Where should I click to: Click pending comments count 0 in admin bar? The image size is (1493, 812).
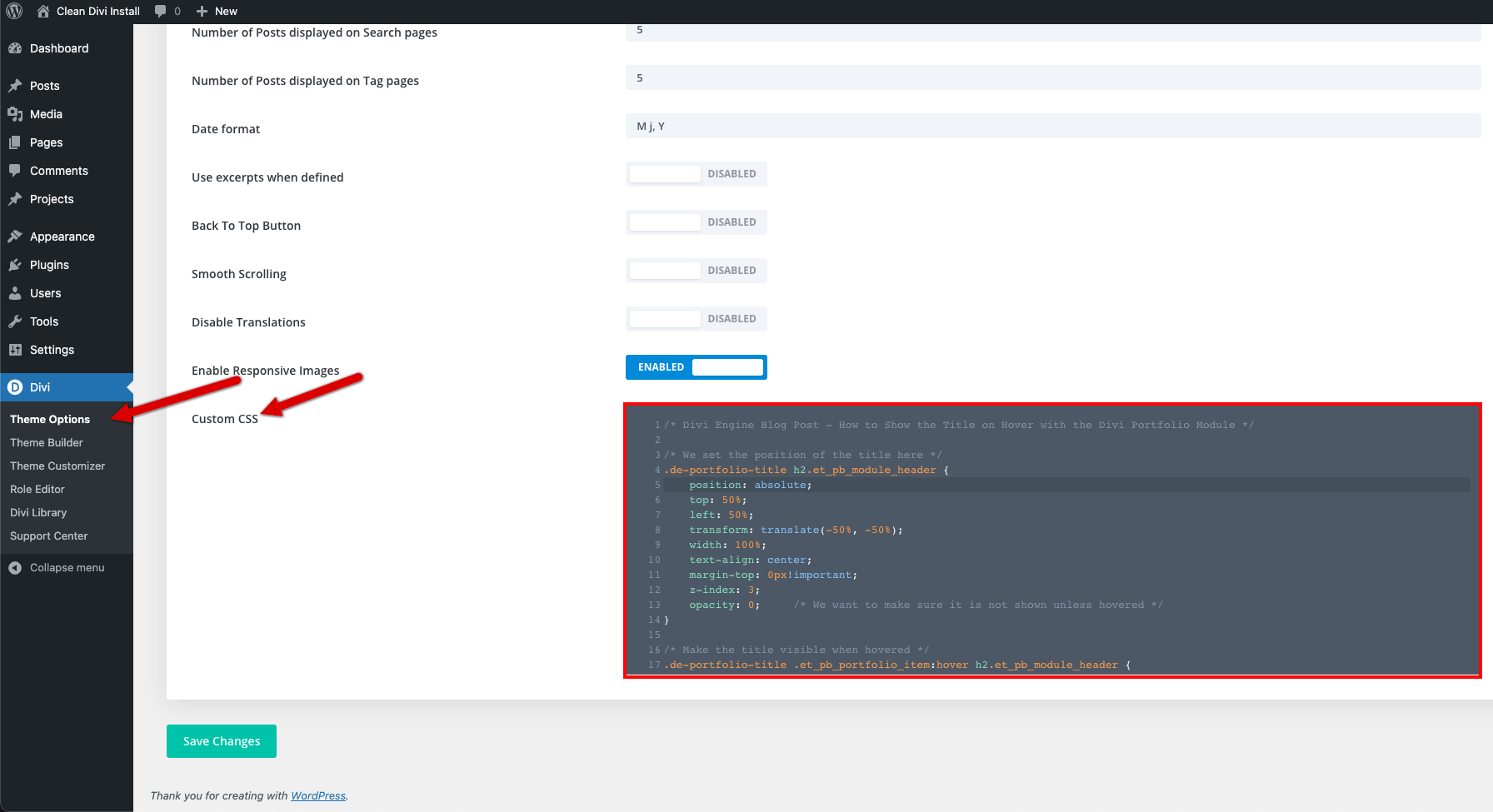click(x=177, y=11)
